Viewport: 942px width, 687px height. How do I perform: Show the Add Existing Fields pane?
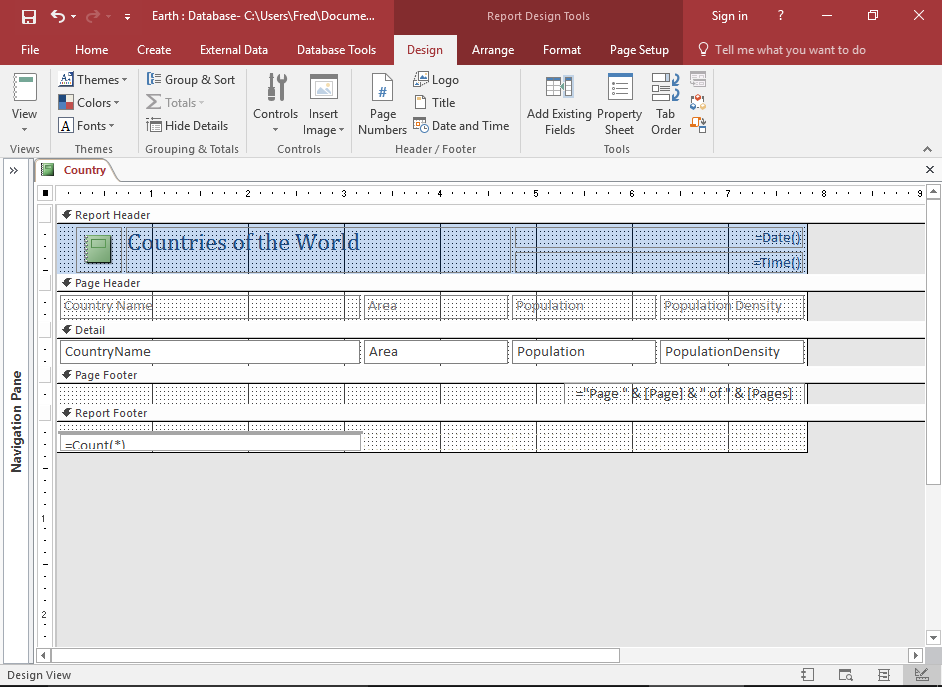(x=559, y=103)
